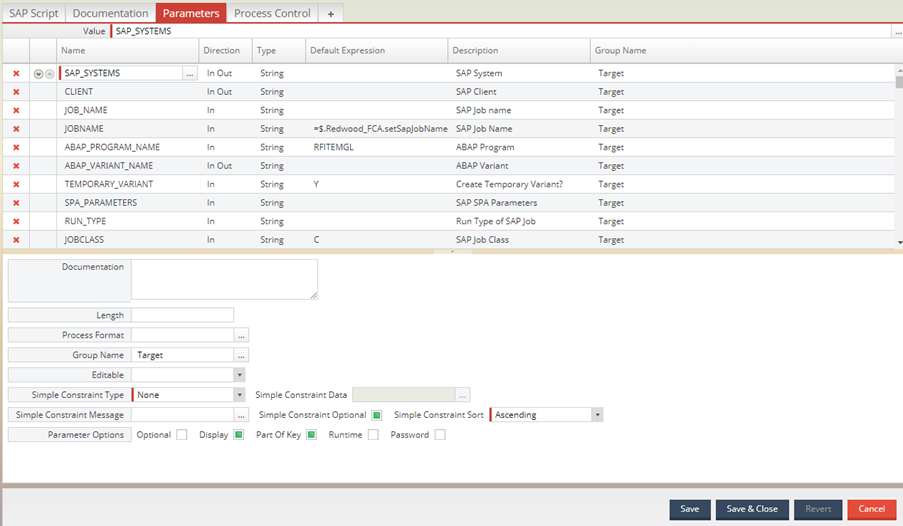Click the table scroll down arrow
This screenshot has height=526, width=903.
900,243
